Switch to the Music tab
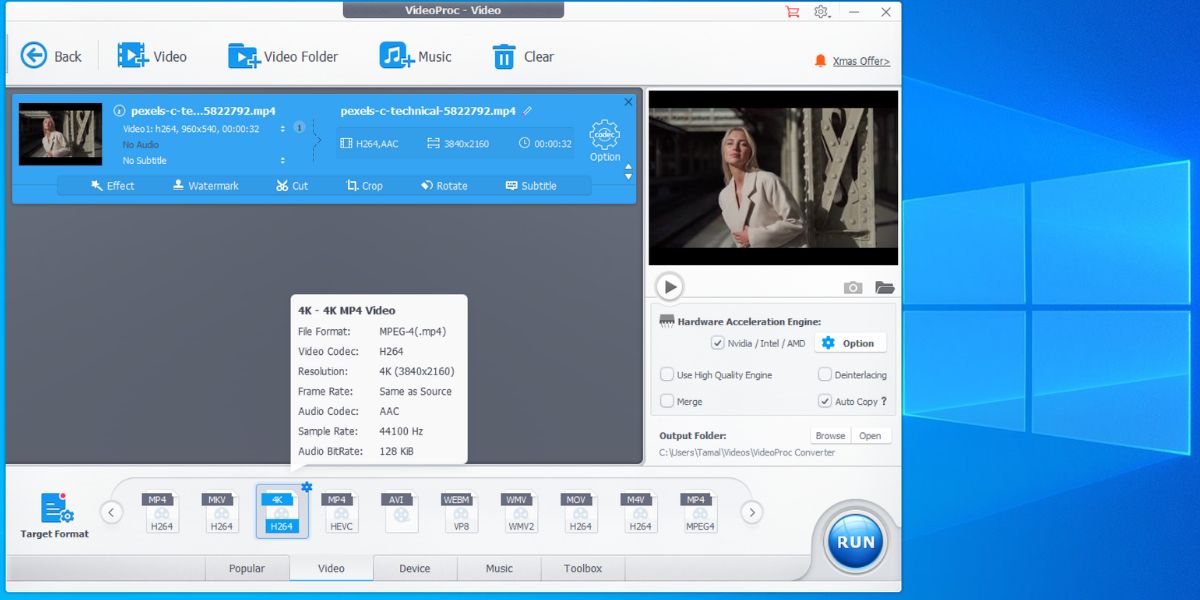This screenshot has height=600, width=1200. [x=499, y=568]
